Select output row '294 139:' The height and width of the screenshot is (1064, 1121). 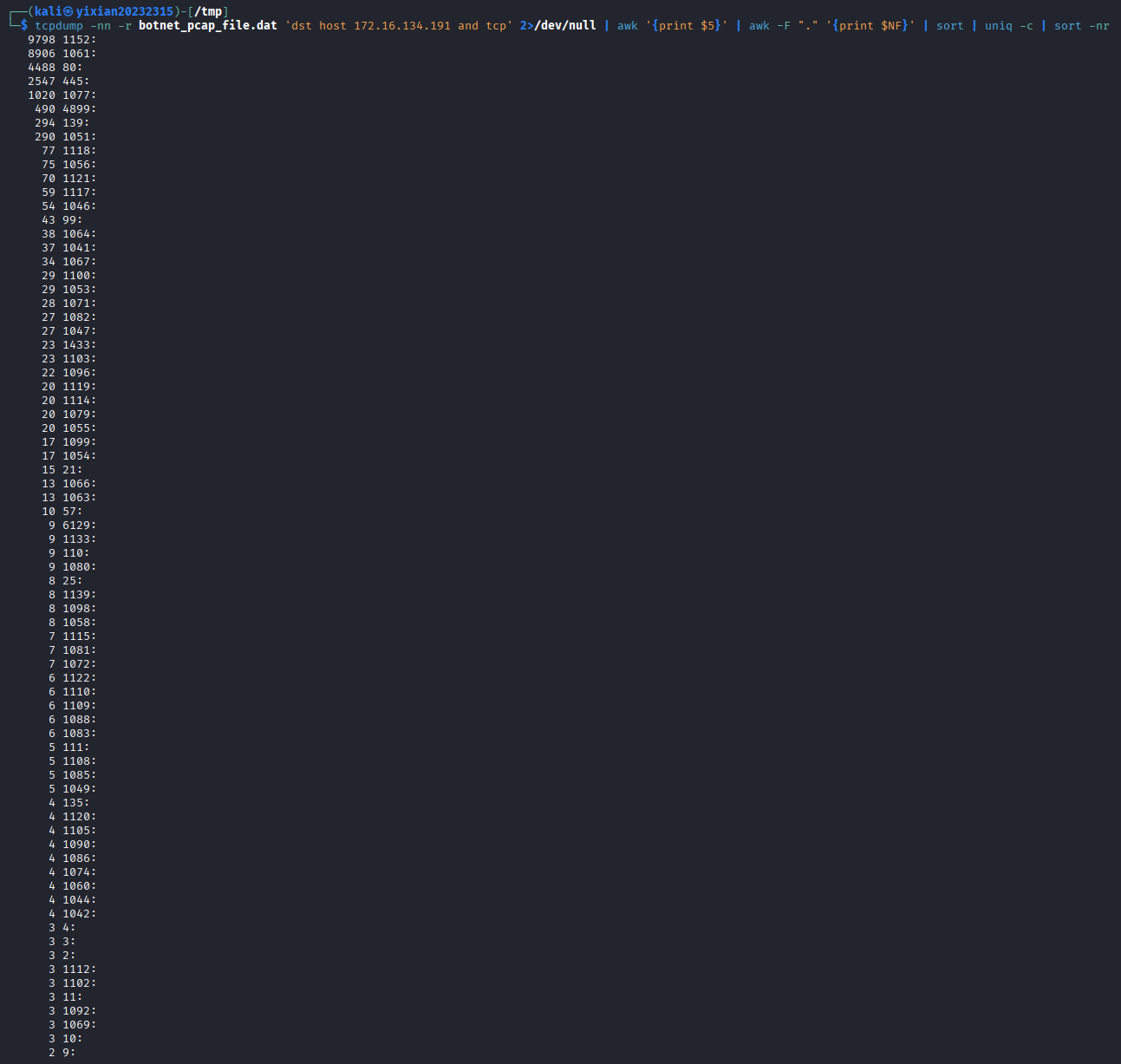(62, 123)
